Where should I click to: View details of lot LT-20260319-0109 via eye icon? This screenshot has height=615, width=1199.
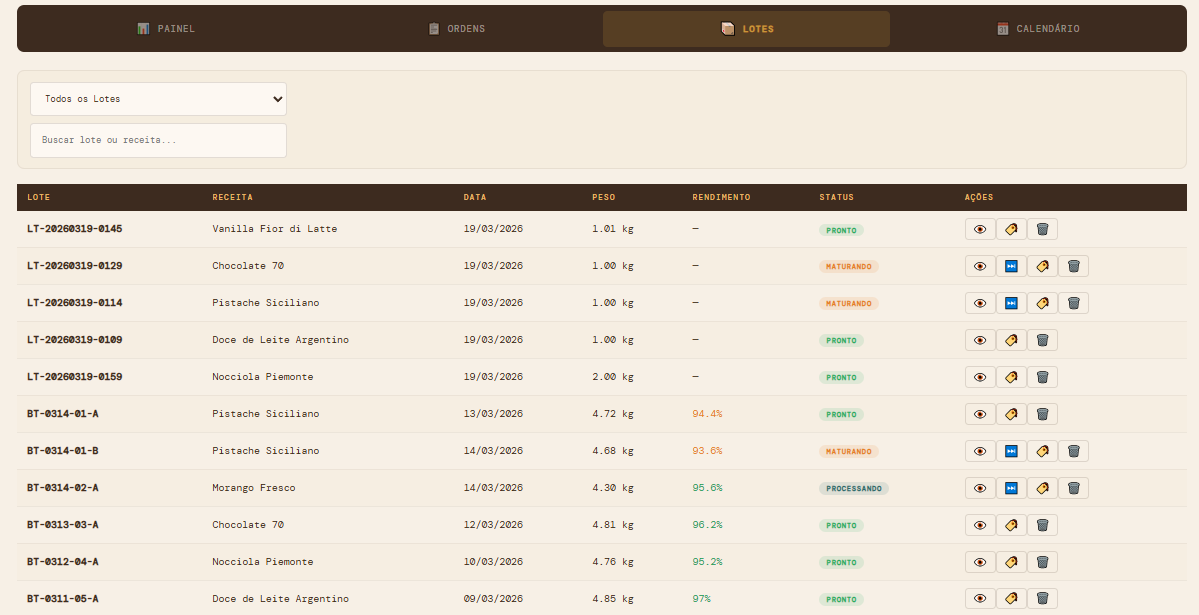click(x=980, y=340)
